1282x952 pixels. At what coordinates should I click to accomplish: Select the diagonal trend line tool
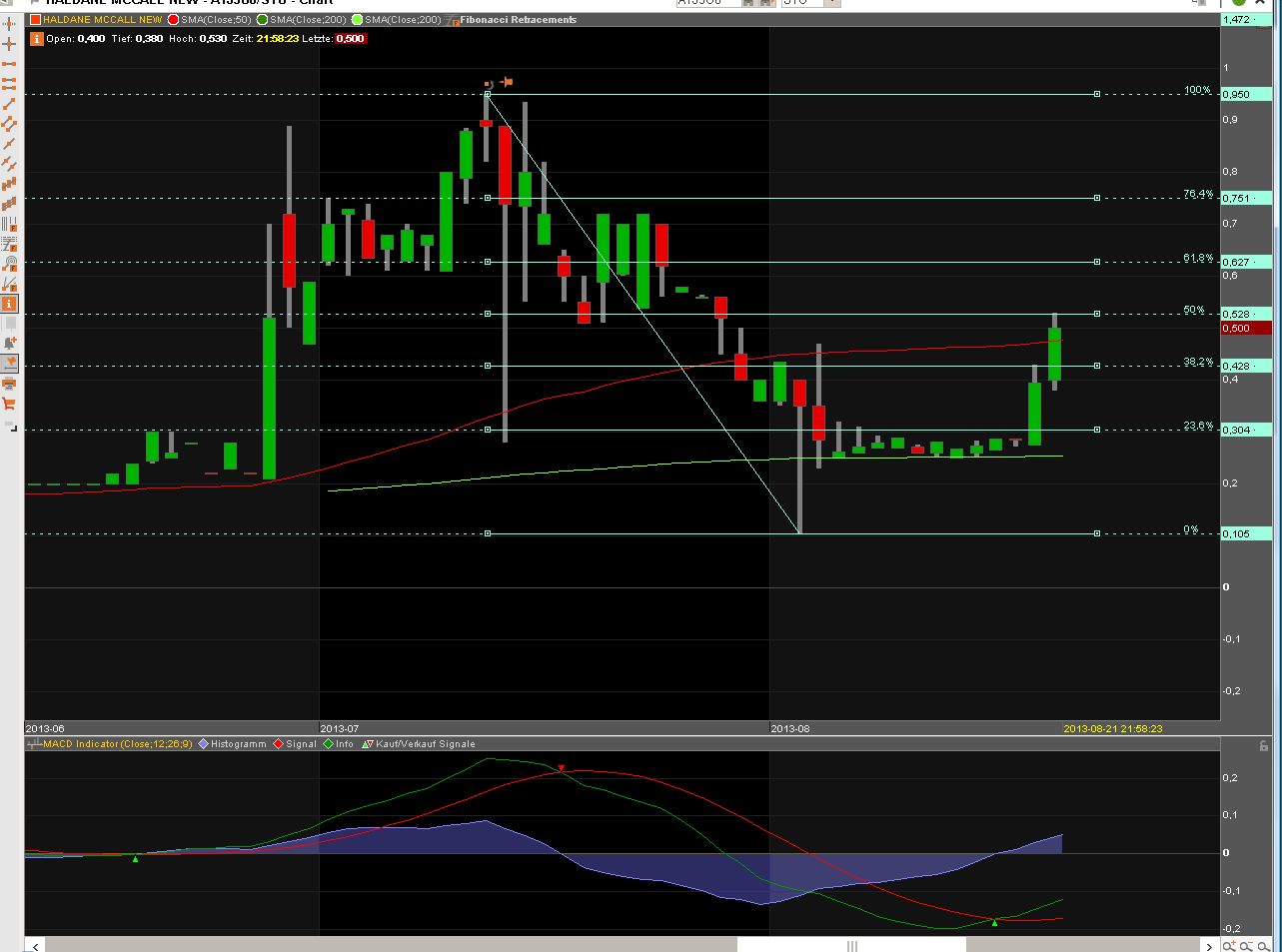click(x=9, y=104)
